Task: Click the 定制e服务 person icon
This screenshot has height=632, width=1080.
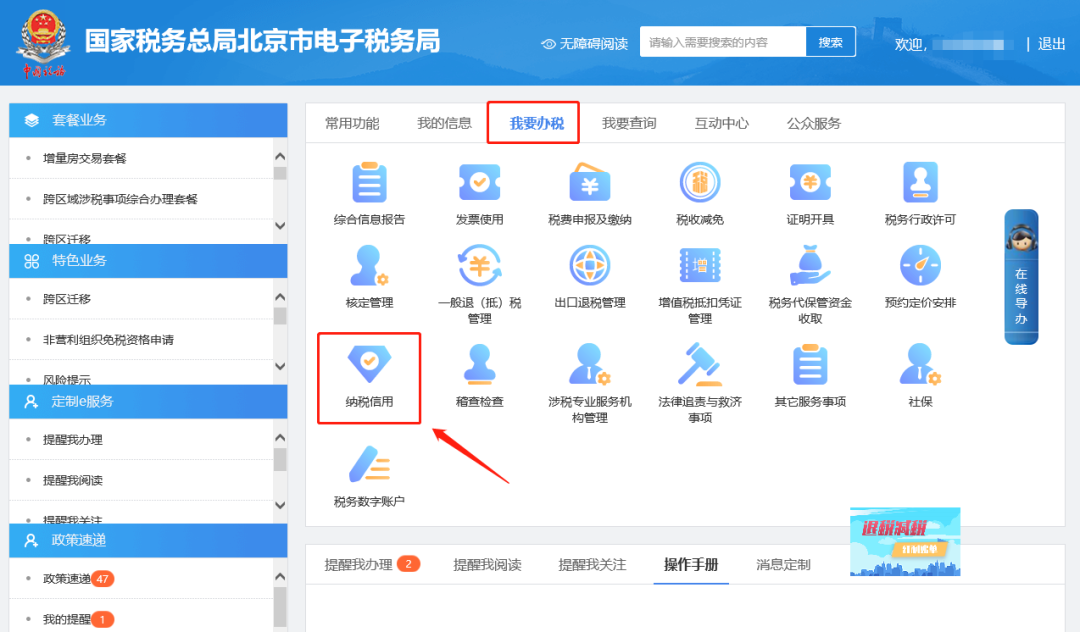Action: [x=31, y=402]
